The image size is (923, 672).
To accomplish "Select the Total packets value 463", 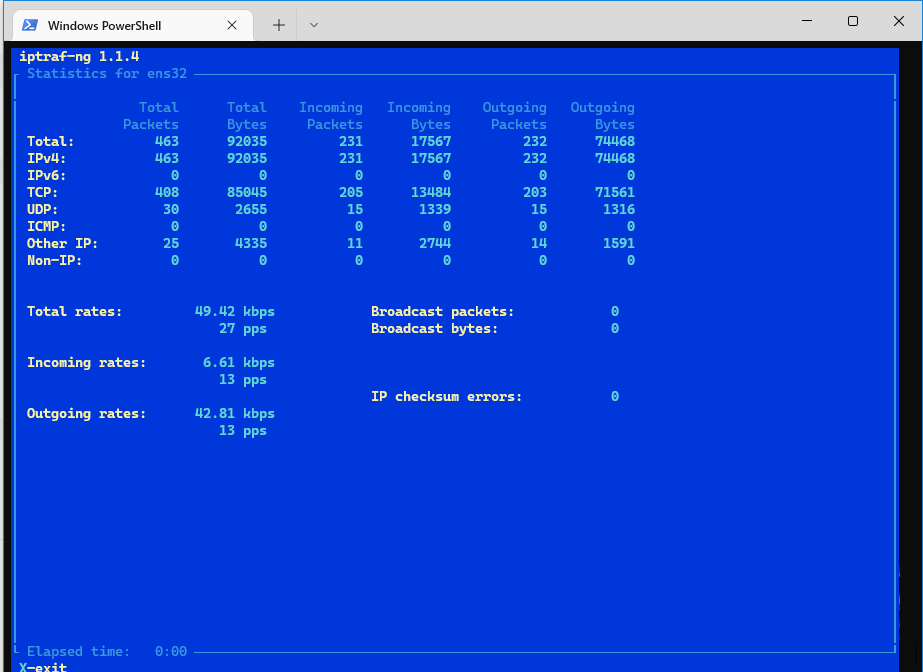I will [x=167, y=141].
